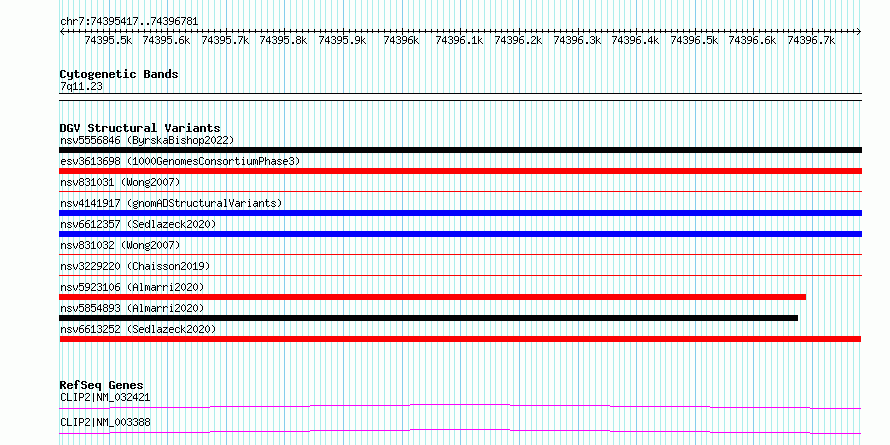Screen dimensions: 890x445
Task: Click the 74395.8k ruler tick label
Action: pyautogui.click(x=283, y=40)
